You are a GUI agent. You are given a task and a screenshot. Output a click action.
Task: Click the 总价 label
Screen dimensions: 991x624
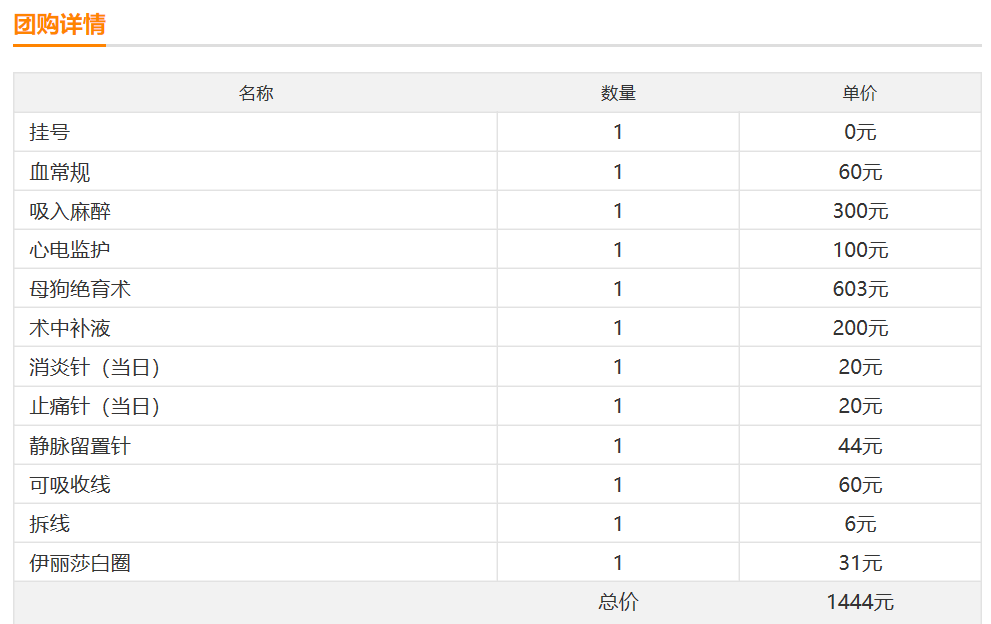618,602
